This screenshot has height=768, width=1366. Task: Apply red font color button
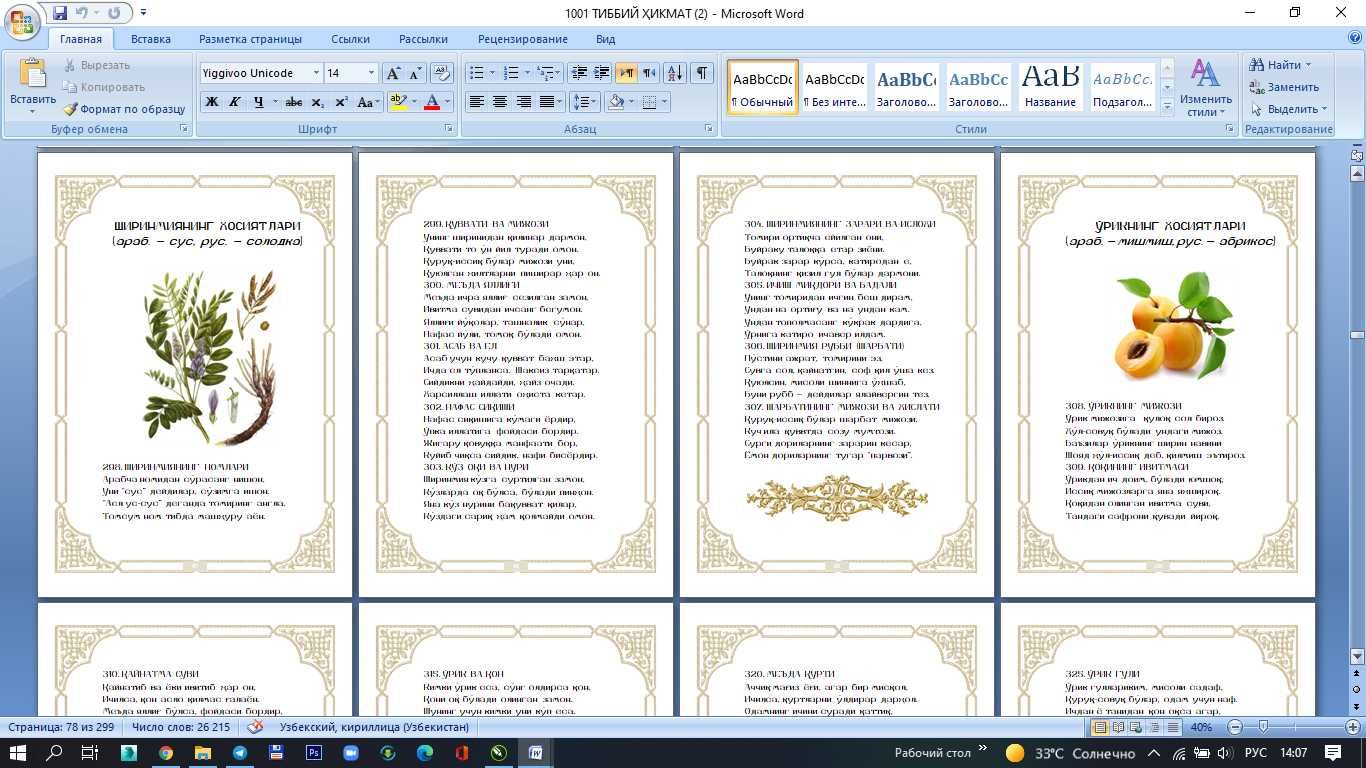(431, 102)
